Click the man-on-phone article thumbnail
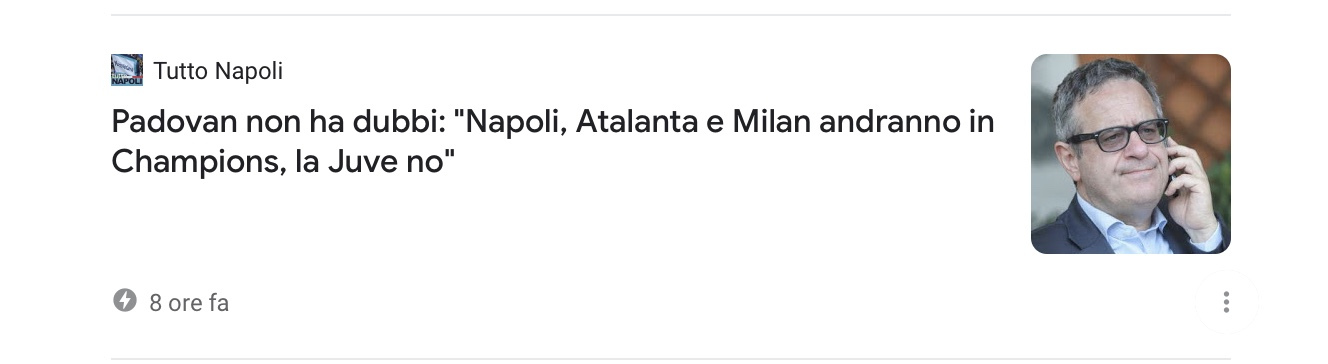This screenshot has height=364, width=1328. click(x=1130, y=154)
